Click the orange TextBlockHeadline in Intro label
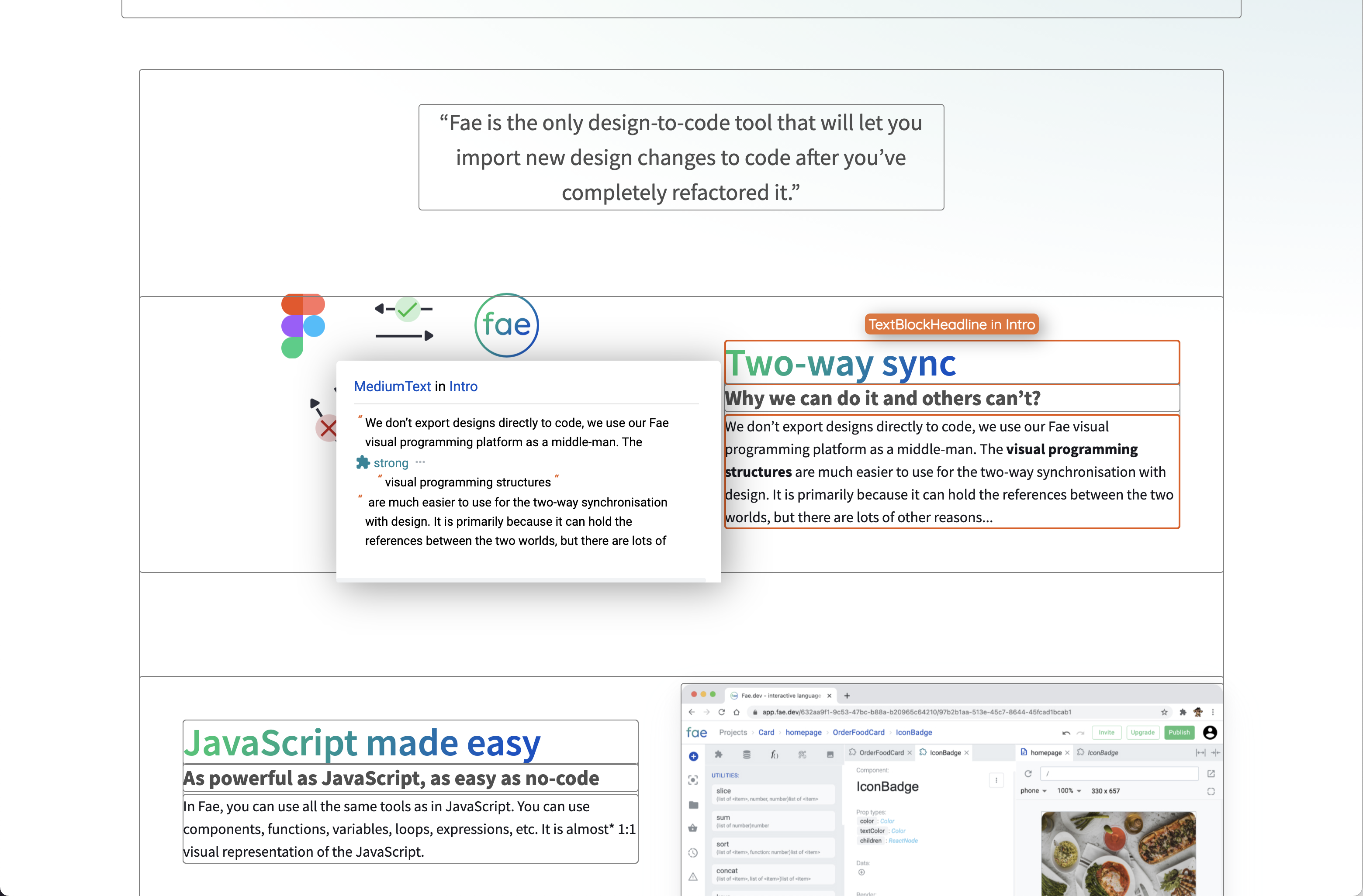The image size is (1363, 896). click(x=952, y=324)
